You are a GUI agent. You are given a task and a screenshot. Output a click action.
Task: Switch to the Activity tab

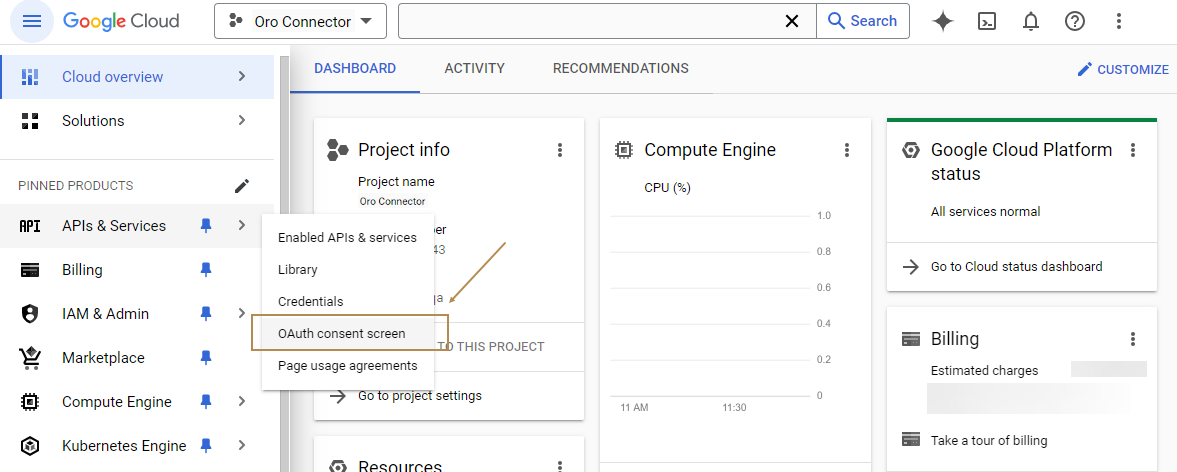point(474,69)
